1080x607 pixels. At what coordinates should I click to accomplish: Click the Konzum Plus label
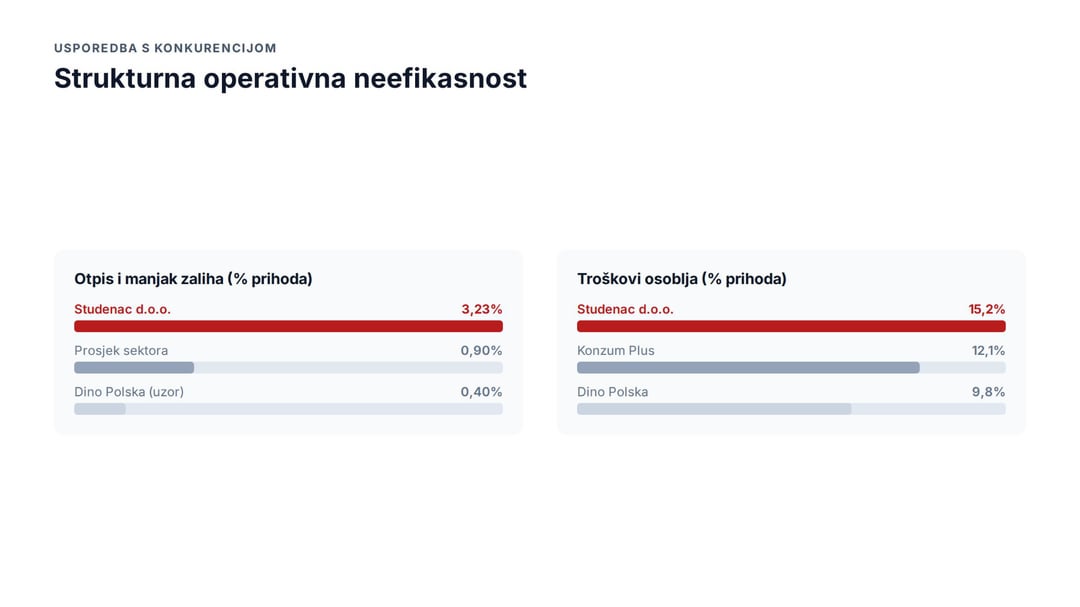[616, 351]
